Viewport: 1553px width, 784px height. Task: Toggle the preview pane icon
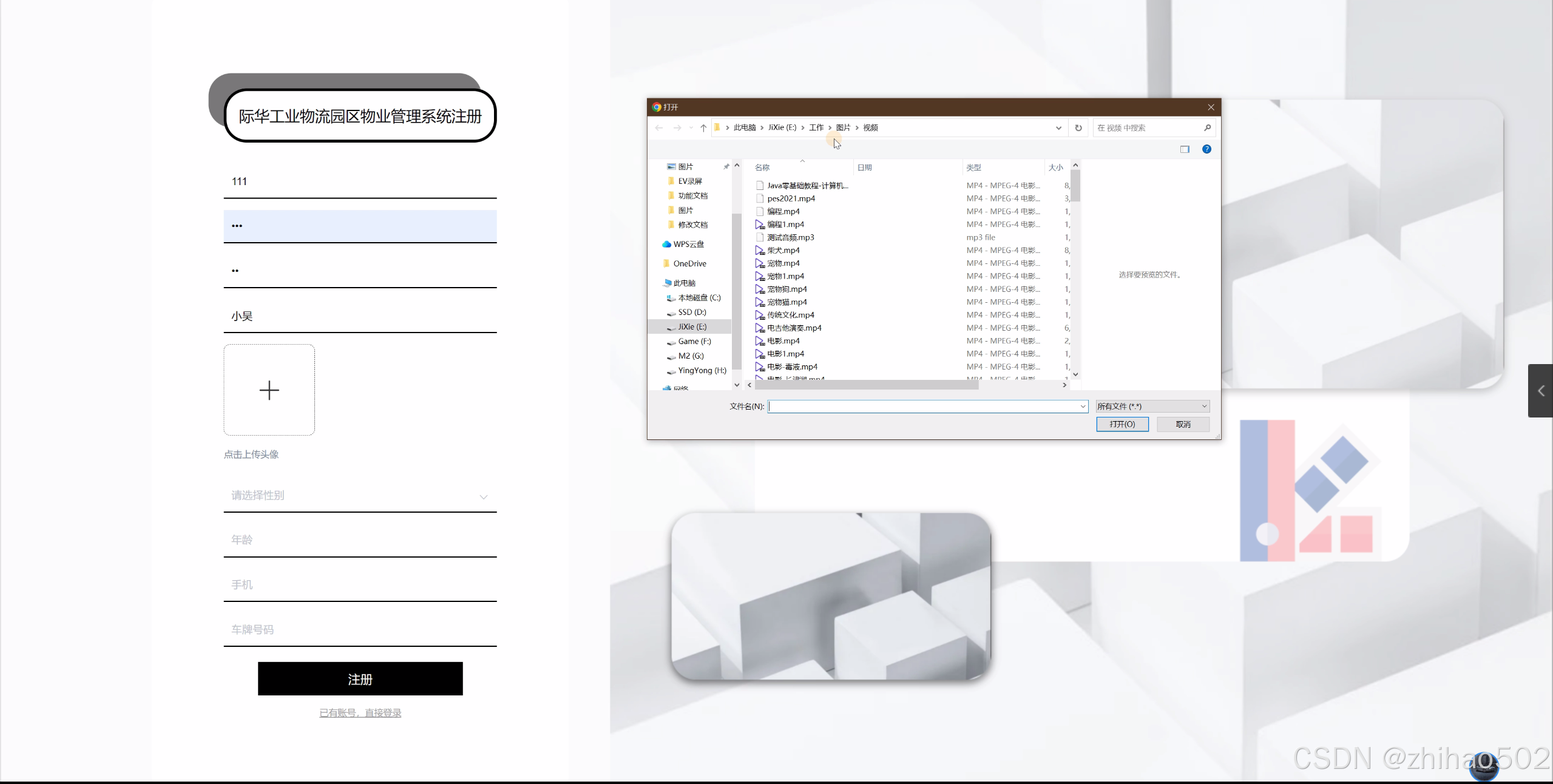(1185, 149)
